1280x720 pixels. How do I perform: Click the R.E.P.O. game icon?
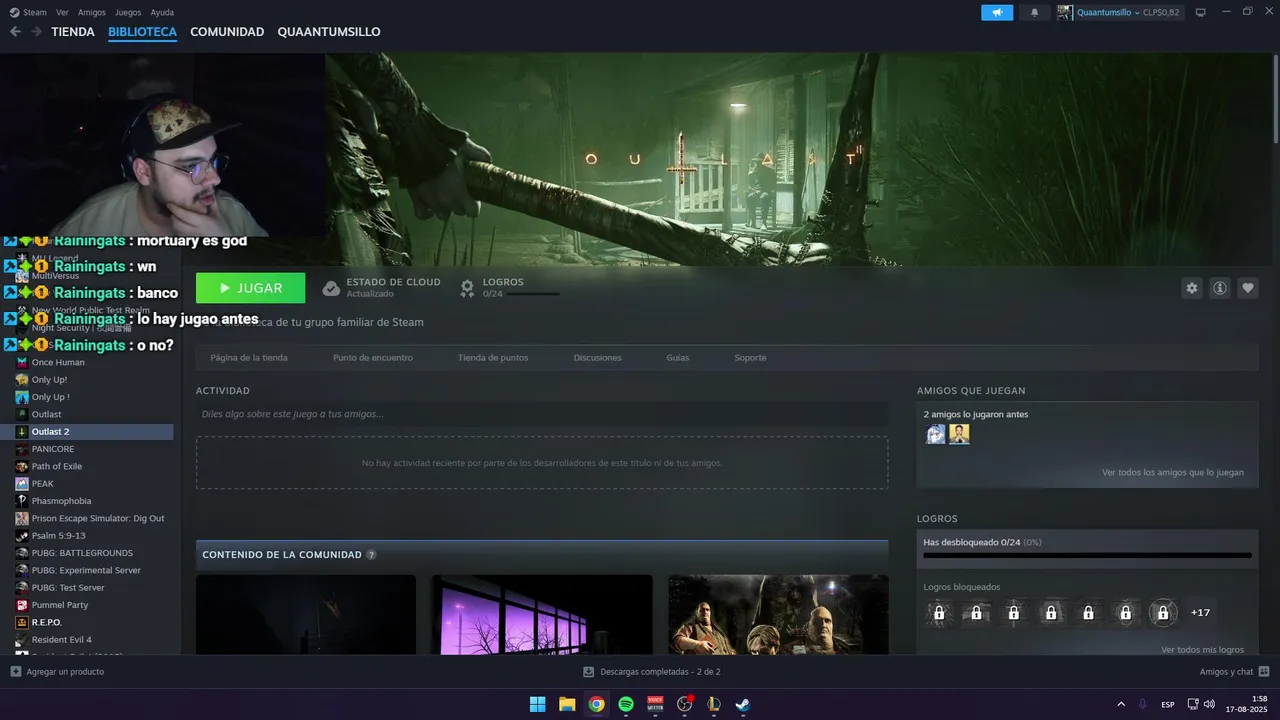22,622
